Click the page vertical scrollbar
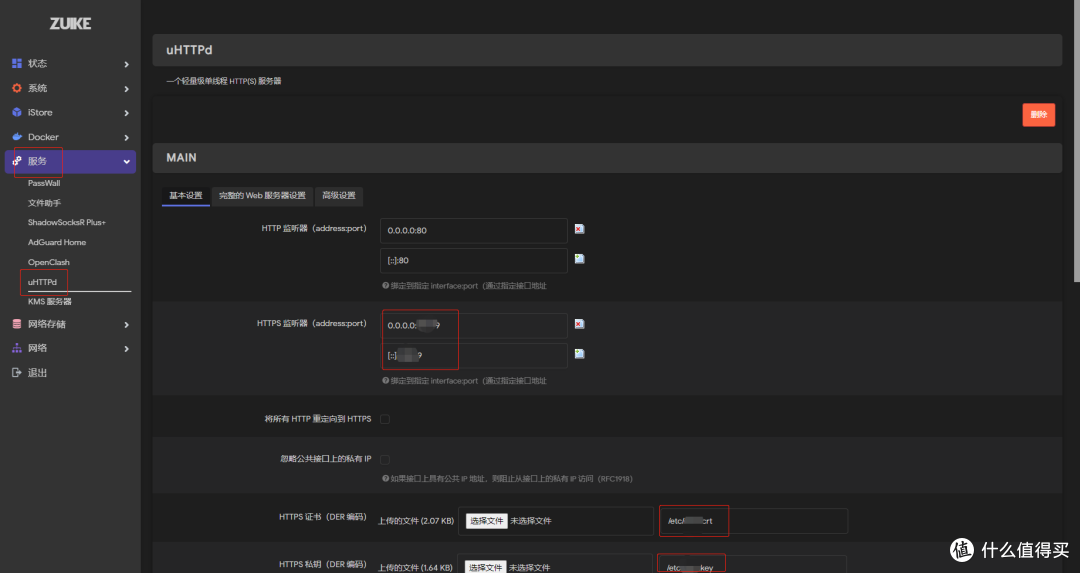Screen dimensions: 1080x573 [x=1077, y=141]
